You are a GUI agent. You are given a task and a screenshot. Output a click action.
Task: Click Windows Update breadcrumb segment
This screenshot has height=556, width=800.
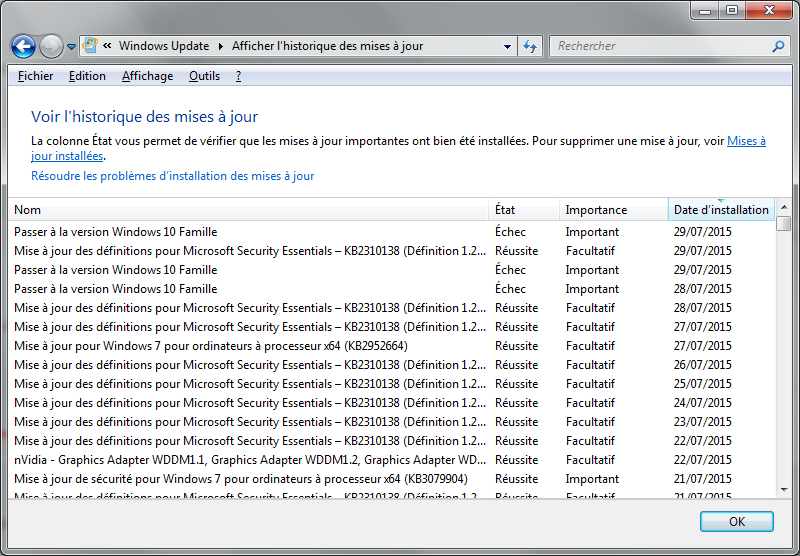(164, 46)
